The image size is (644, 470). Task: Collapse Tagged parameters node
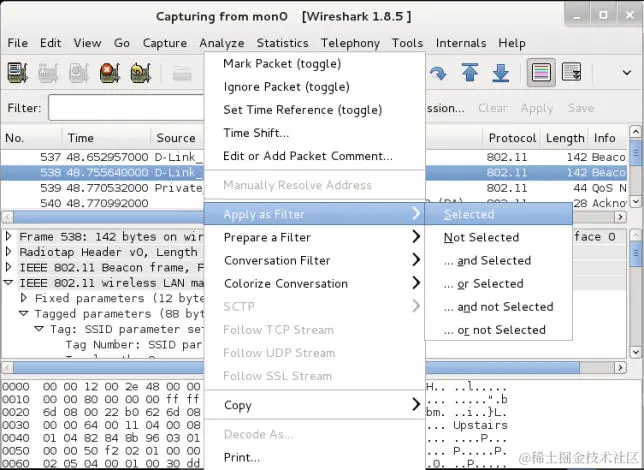[x=24, y=313]
